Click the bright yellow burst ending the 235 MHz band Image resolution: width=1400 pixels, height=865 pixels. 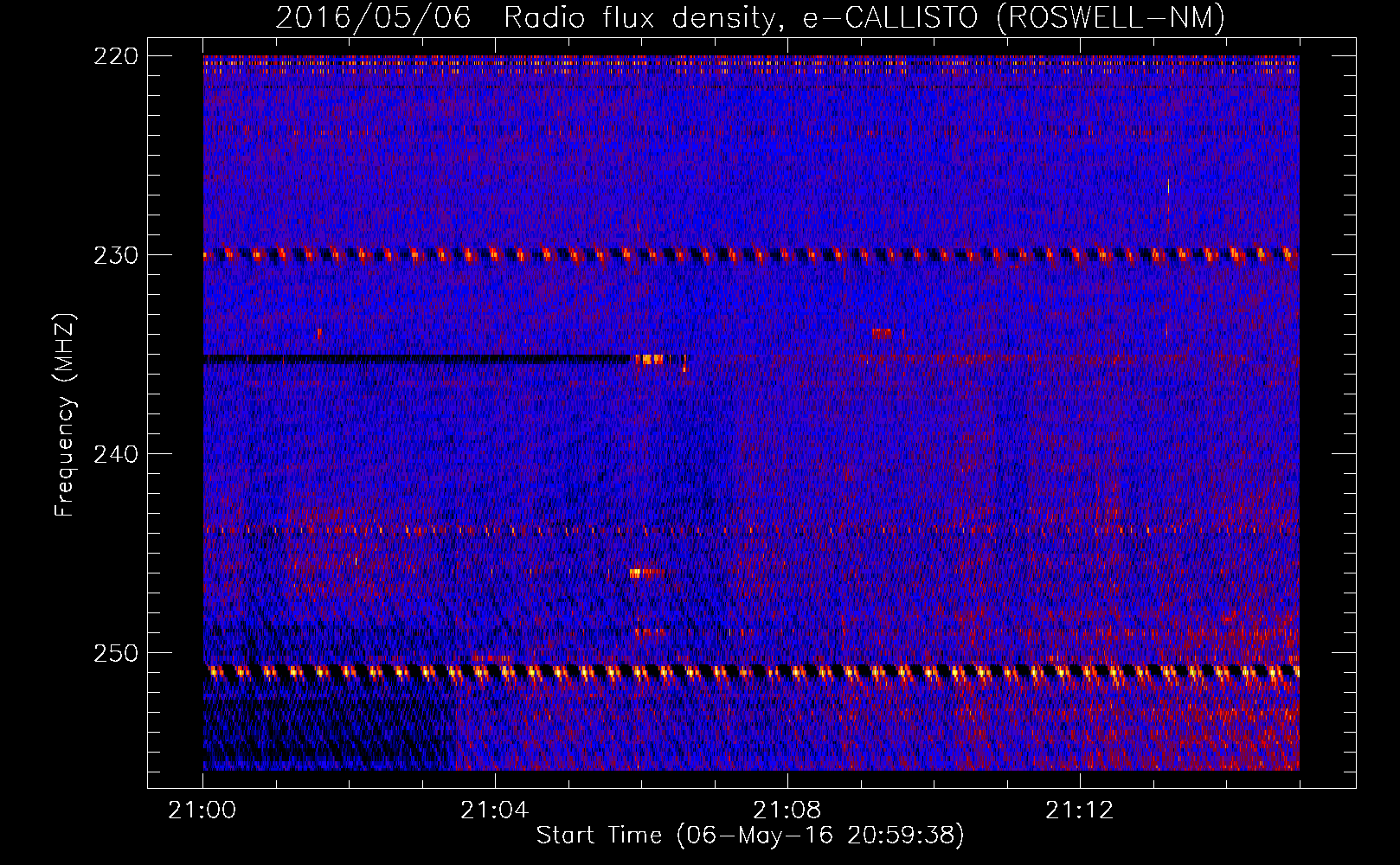[650, 359]
